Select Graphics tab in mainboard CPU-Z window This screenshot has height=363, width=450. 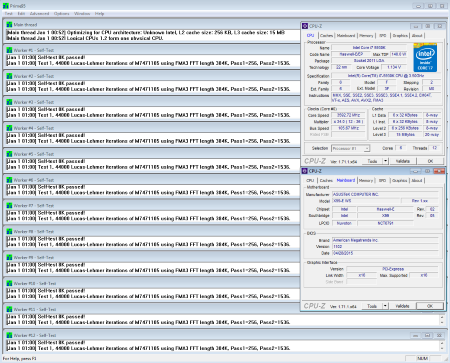point(400,180)
